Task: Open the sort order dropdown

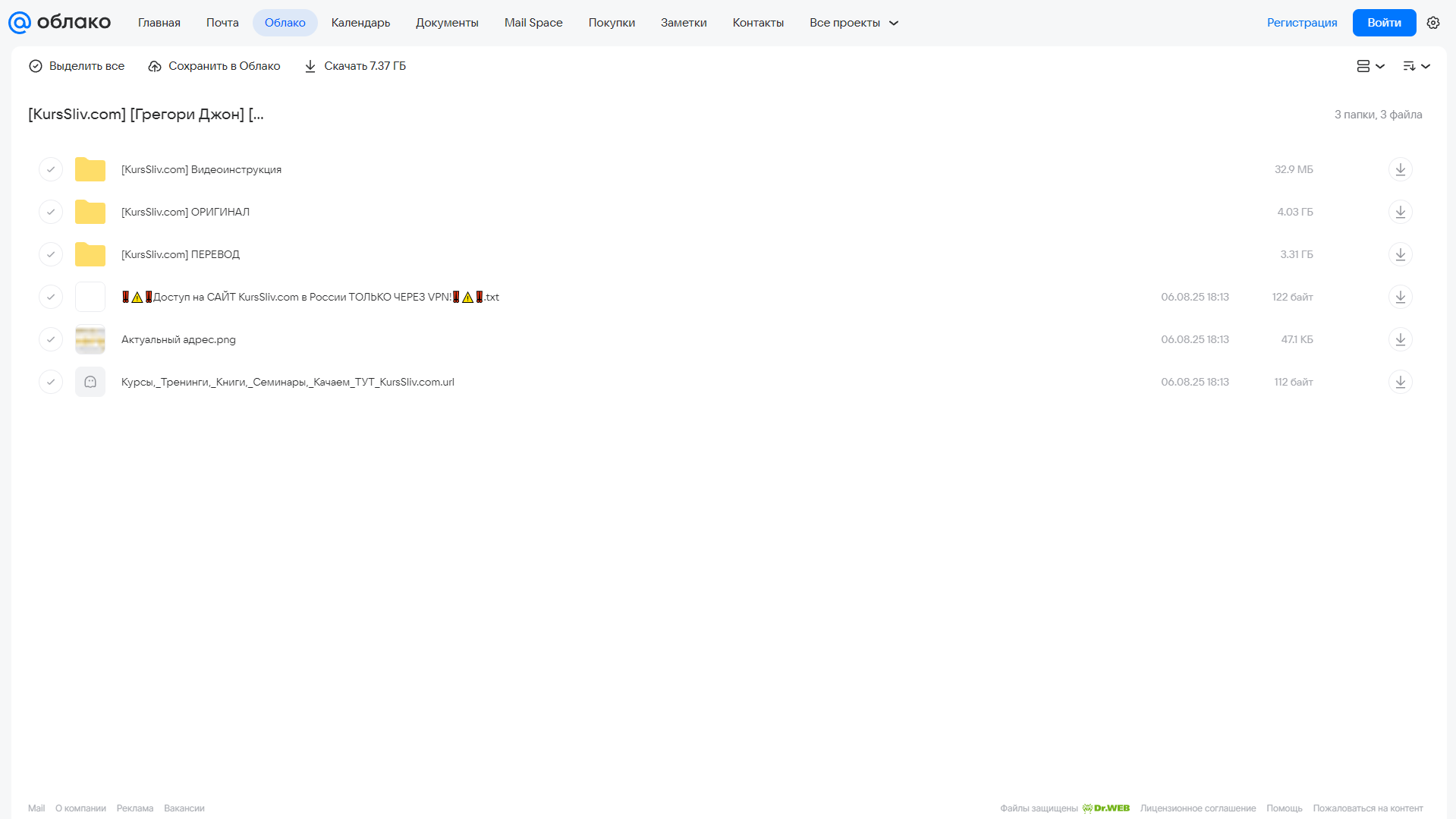Action: point(1416,66)
